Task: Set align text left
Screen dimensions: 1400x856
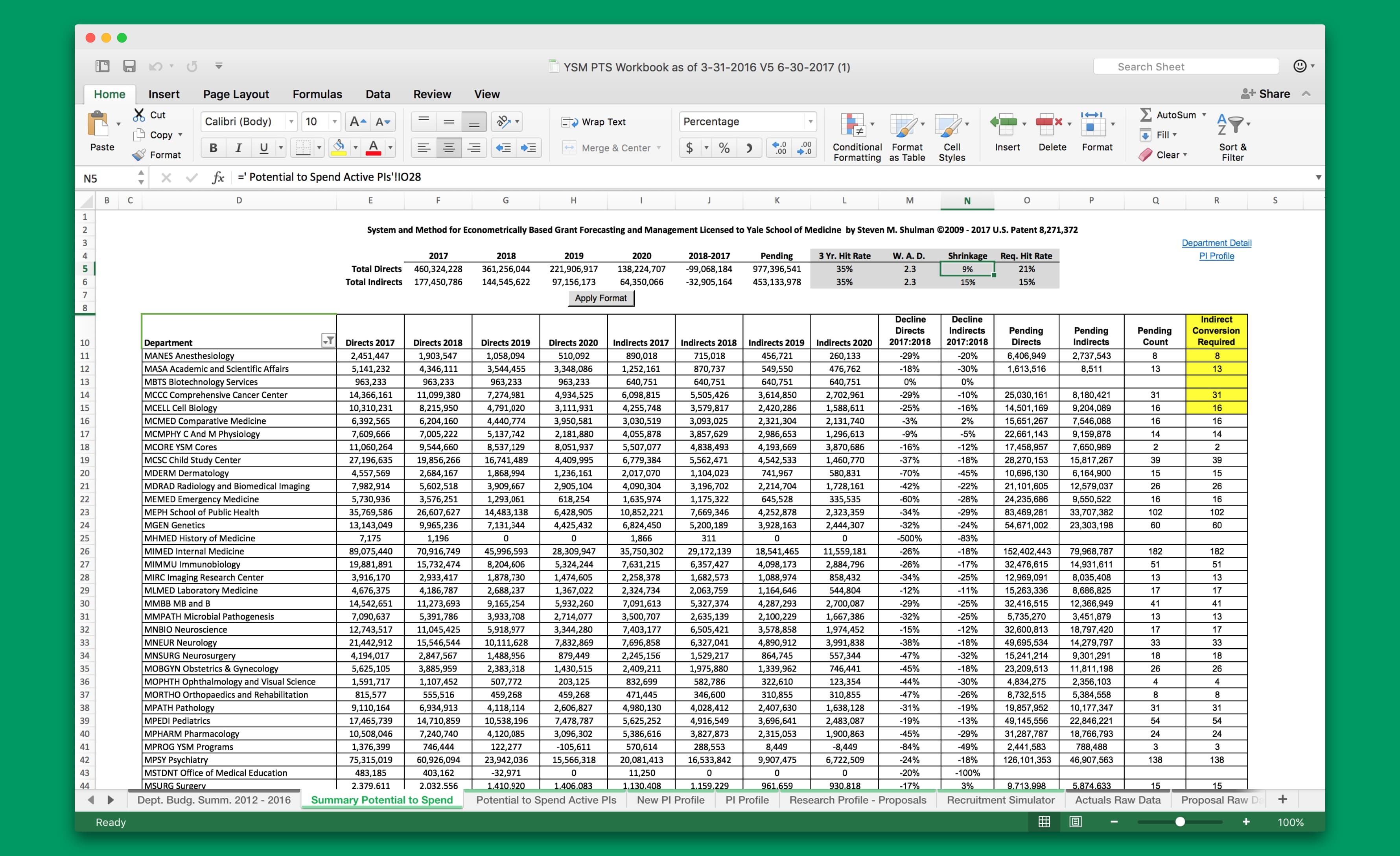Action: pos(423,148)
